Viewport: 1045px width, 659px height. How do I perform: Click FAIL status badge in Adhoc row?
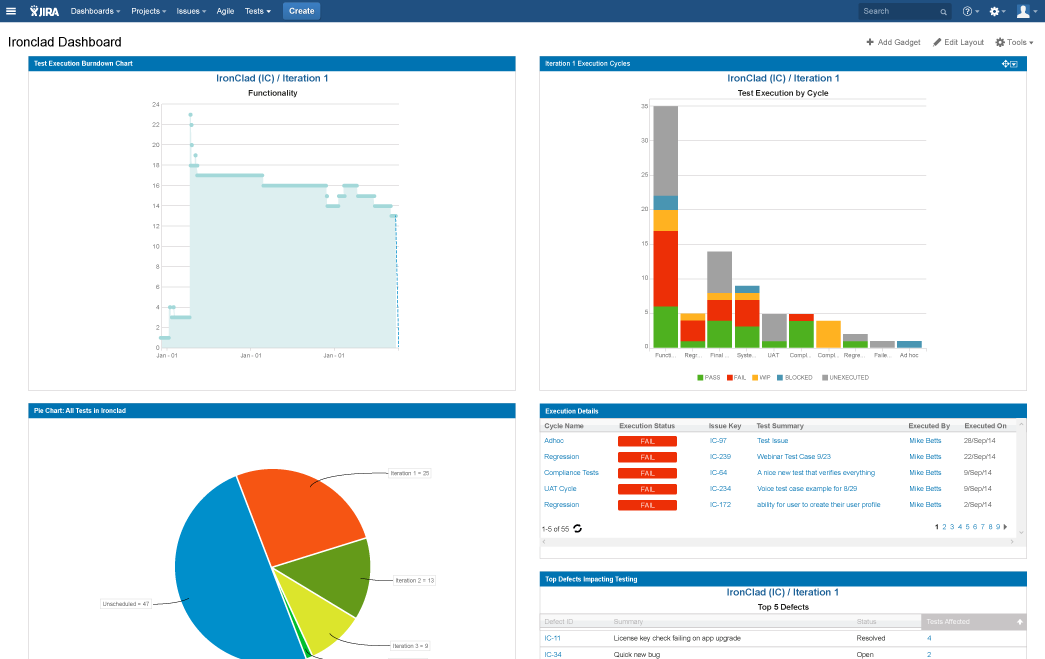click(x=647, y=441)
